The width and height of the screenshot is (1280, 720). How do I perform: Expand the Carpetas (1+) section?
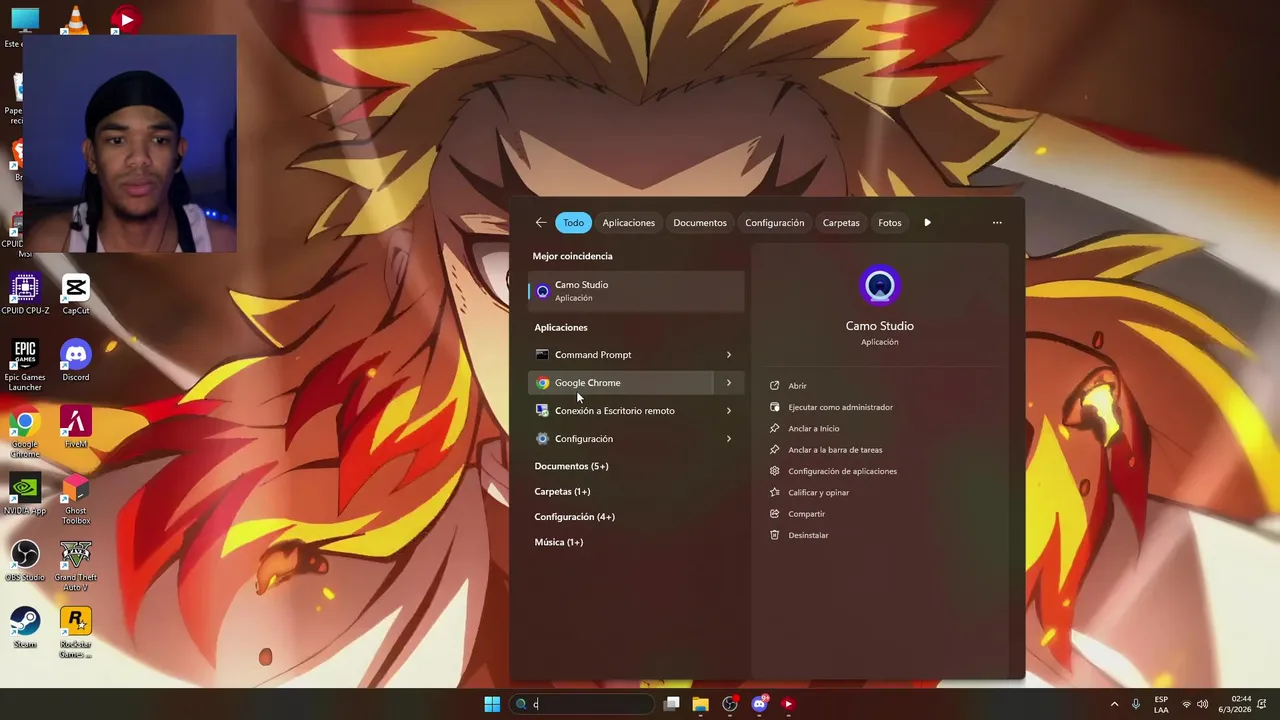tap(562, 491)
